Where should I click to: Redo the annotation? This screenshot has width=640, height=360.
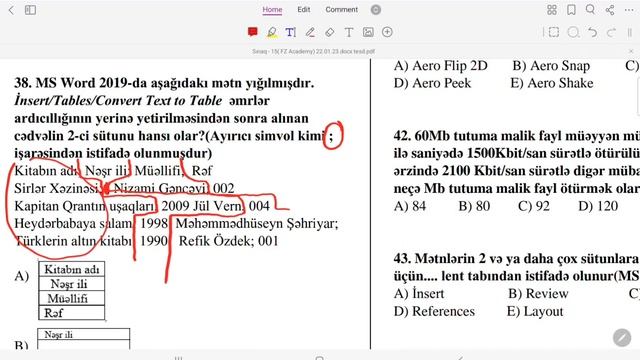[x=611, y=32]
